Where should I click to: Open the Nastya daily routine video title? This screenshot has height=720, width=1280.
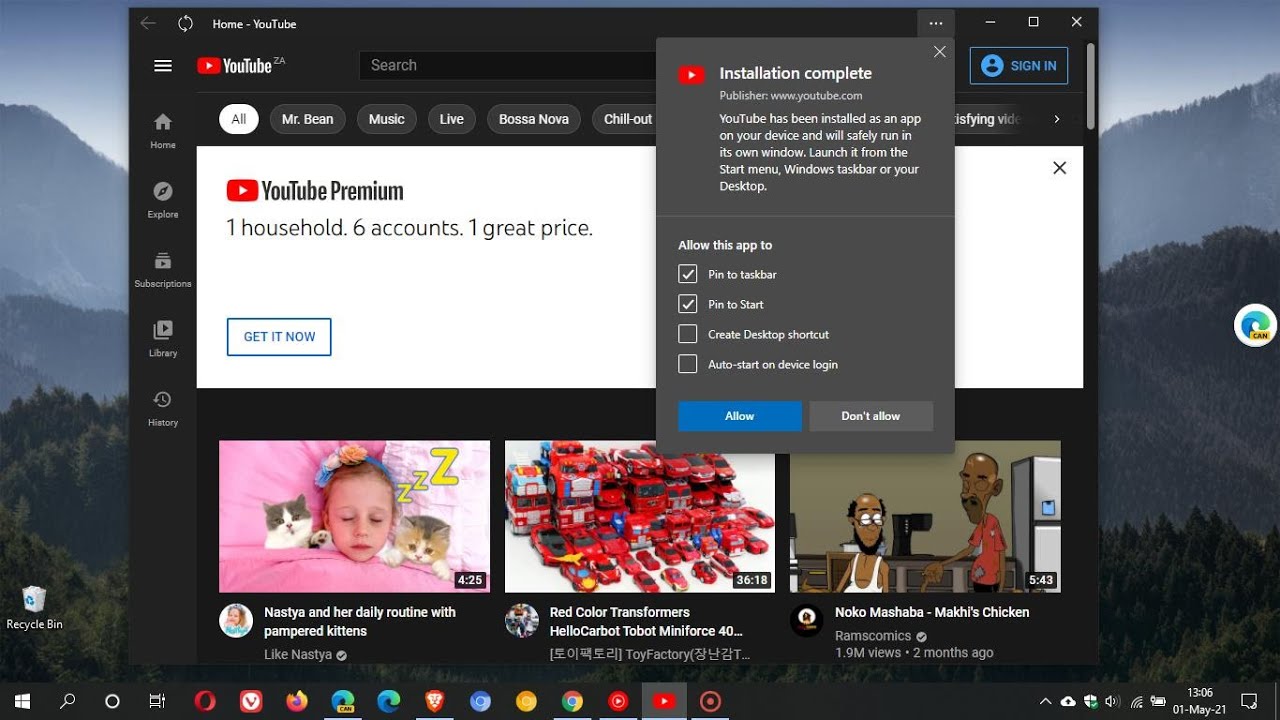pos(360,621)
